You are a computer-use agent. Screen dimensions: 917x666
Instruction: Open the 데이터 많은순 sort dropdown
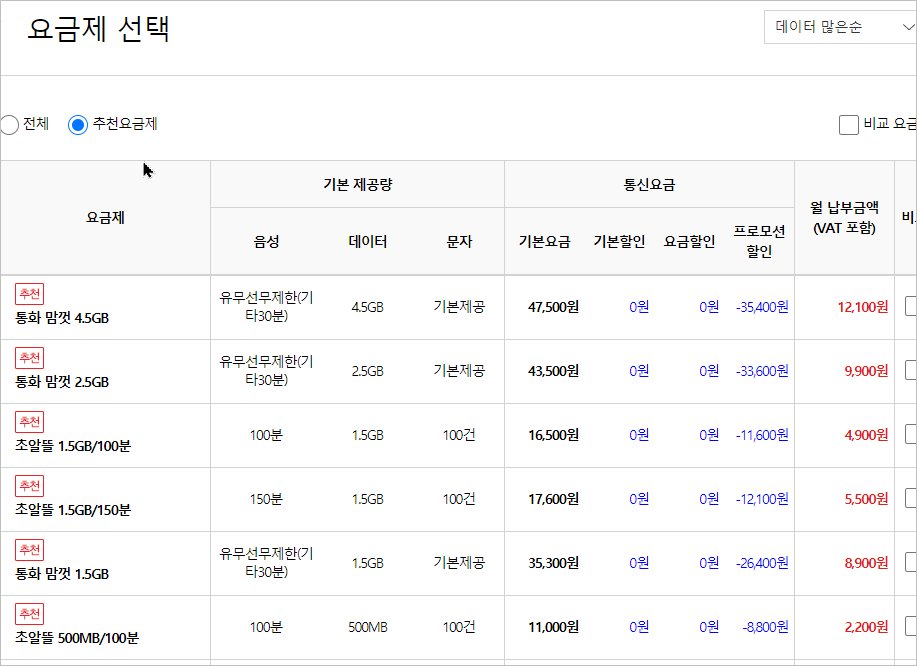839,27
